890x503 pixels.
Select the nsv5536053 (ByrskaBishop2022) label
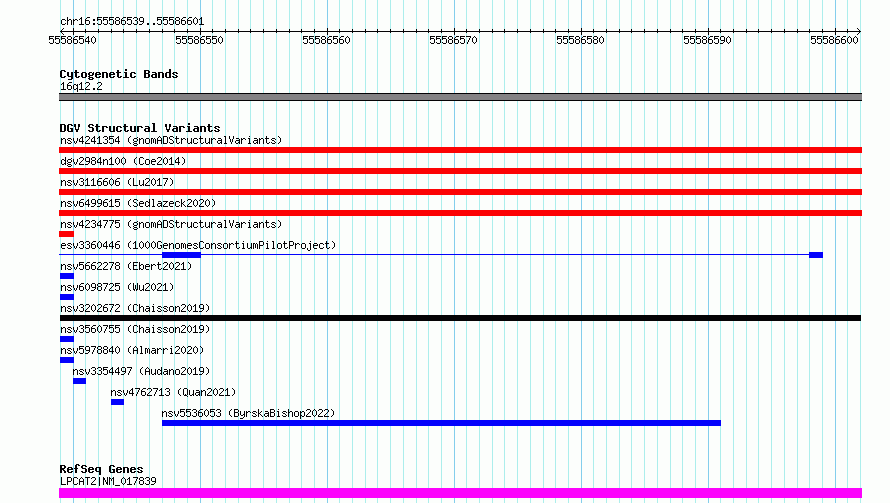click(x=248, y=413)
